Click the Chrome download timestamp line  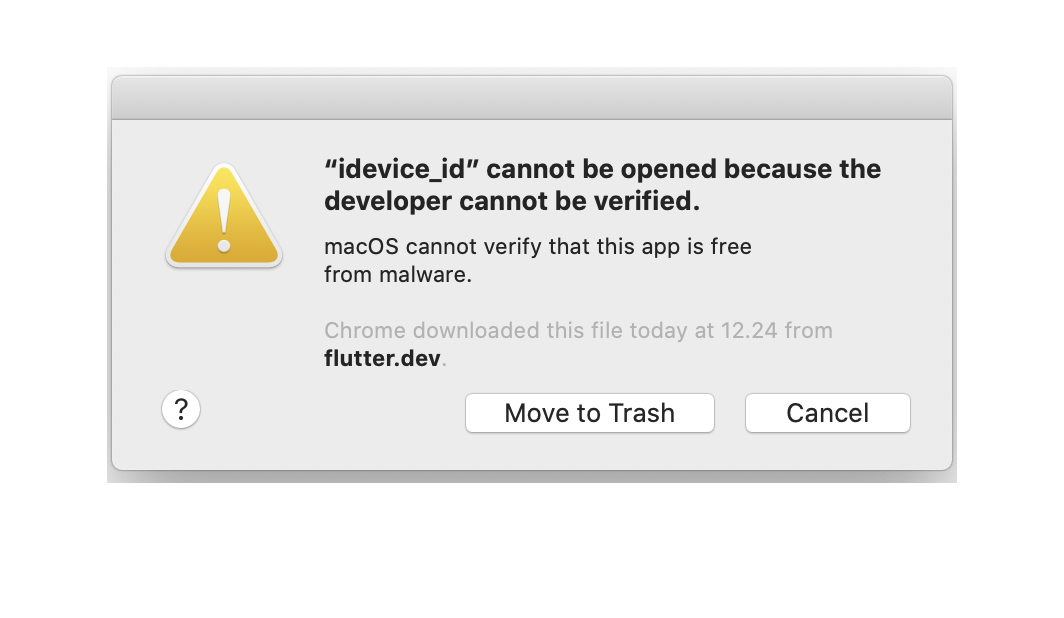pyautogui.click(x=578, y=330)
